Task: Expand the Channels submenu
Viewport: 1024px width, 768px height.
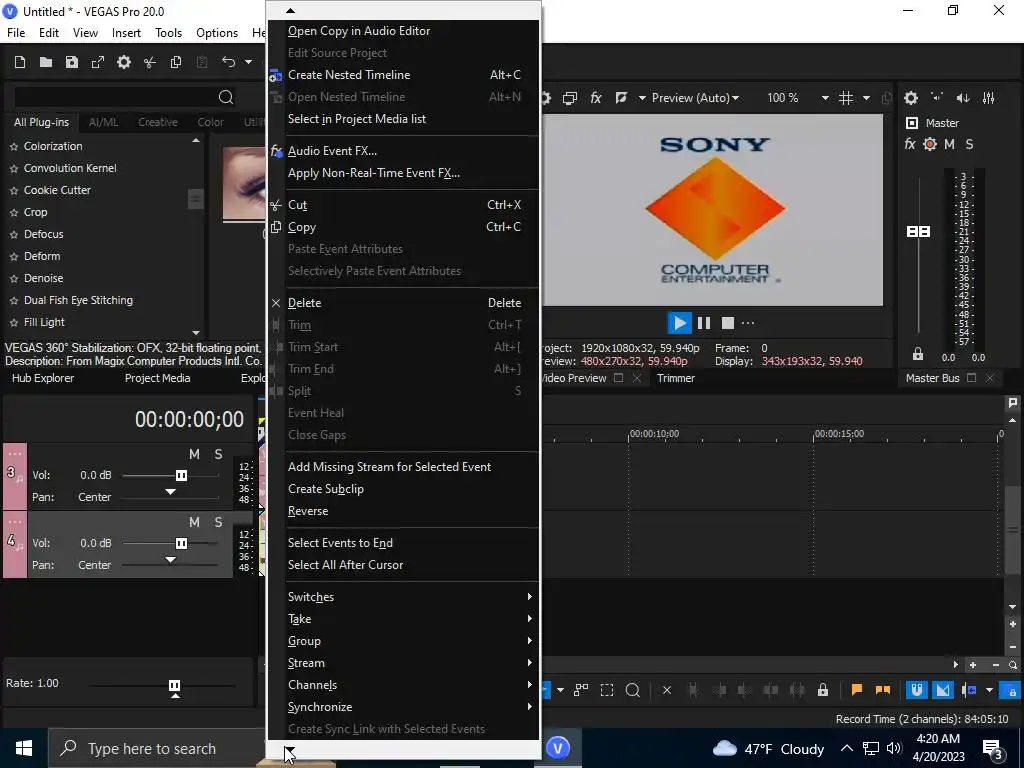Action: point(403,684)
